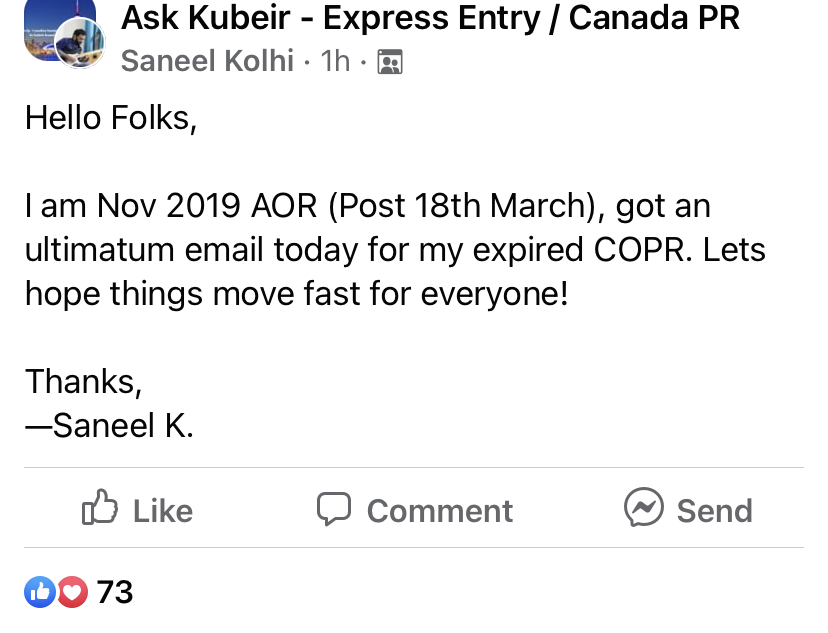Click the thumbs-up Like icon
The height and width of the screenshot is (633, 828).
point(100,507)
